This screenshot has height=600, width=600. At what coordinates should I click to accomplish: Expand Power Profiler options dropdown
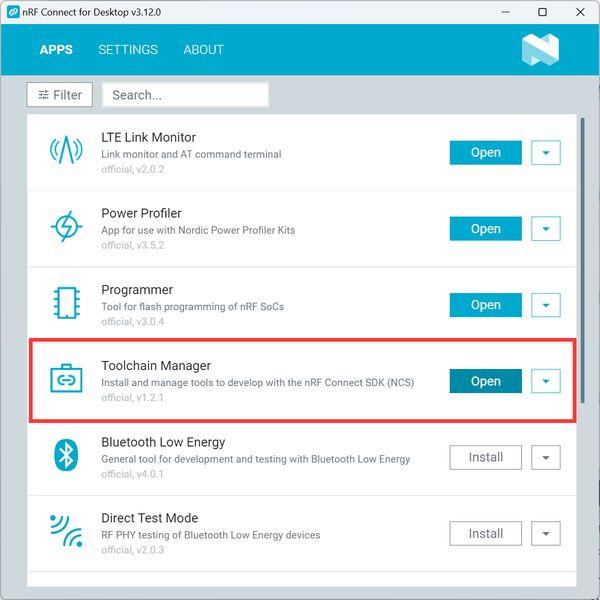546,229
